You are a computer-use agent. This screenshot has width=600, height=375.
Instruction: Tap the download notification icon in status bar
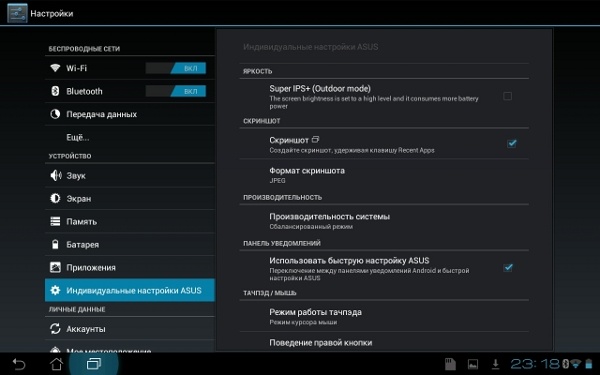tap(495, 364)
